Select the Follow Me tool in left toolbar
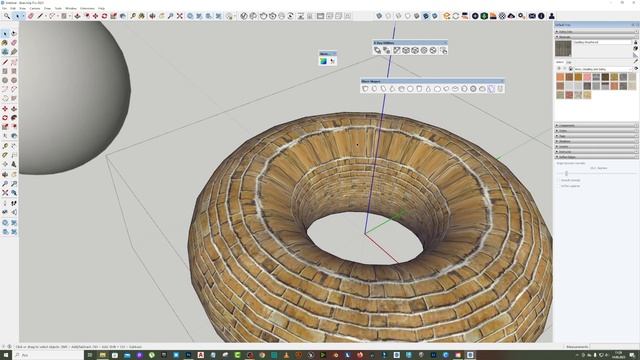This screenshot has height=360, width=640. (14, 118)
